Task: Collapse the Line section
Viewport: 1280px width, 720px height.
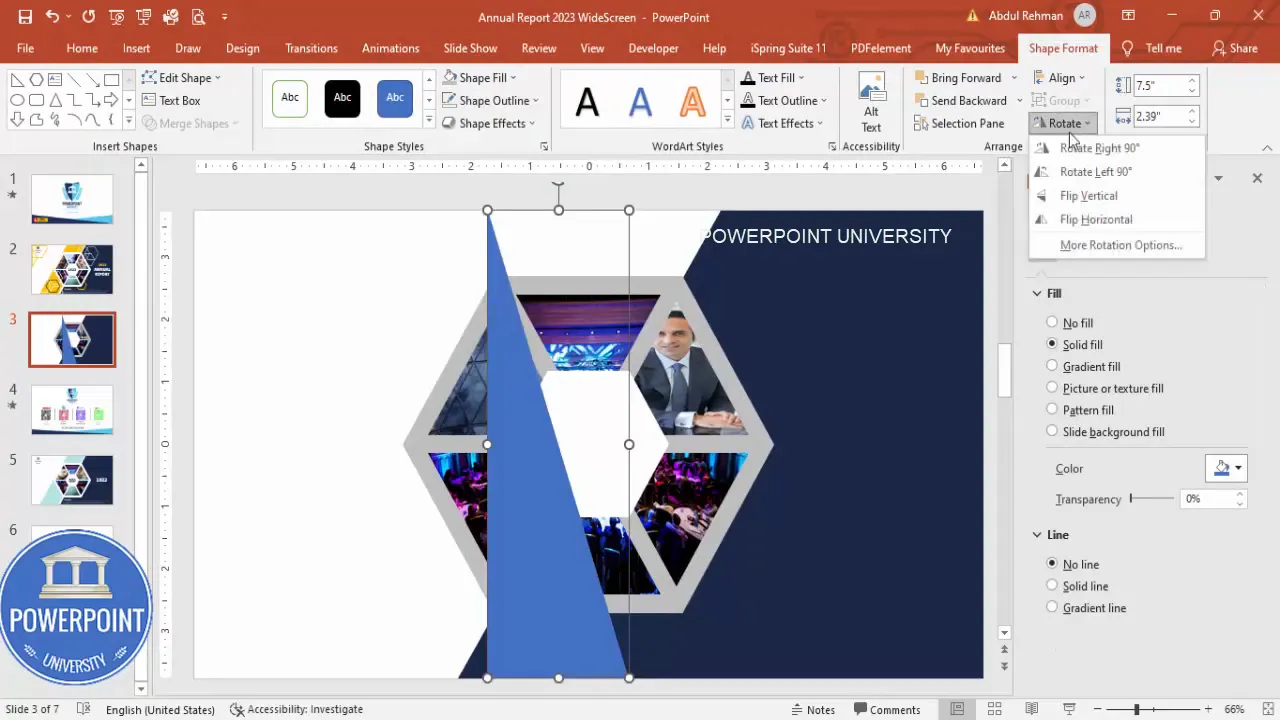Action: [x=1037, y=535]
